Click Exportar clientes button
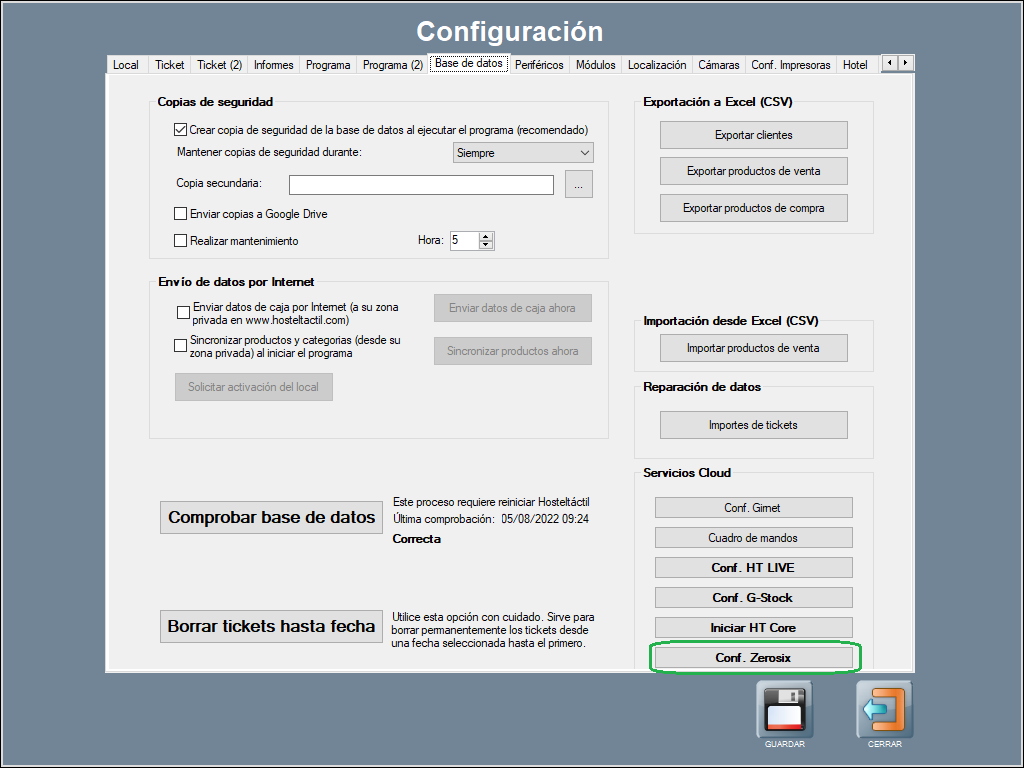Image resolution: width=1024 pixels, height=768 pixels. (753, 135)
